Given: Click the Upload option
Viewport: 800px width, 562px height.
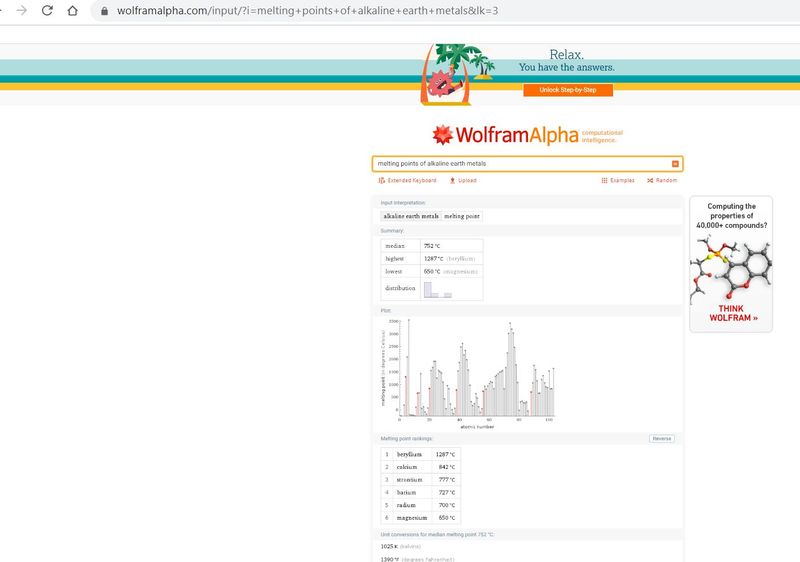Looking at the screenshot, I should [463, 180].
